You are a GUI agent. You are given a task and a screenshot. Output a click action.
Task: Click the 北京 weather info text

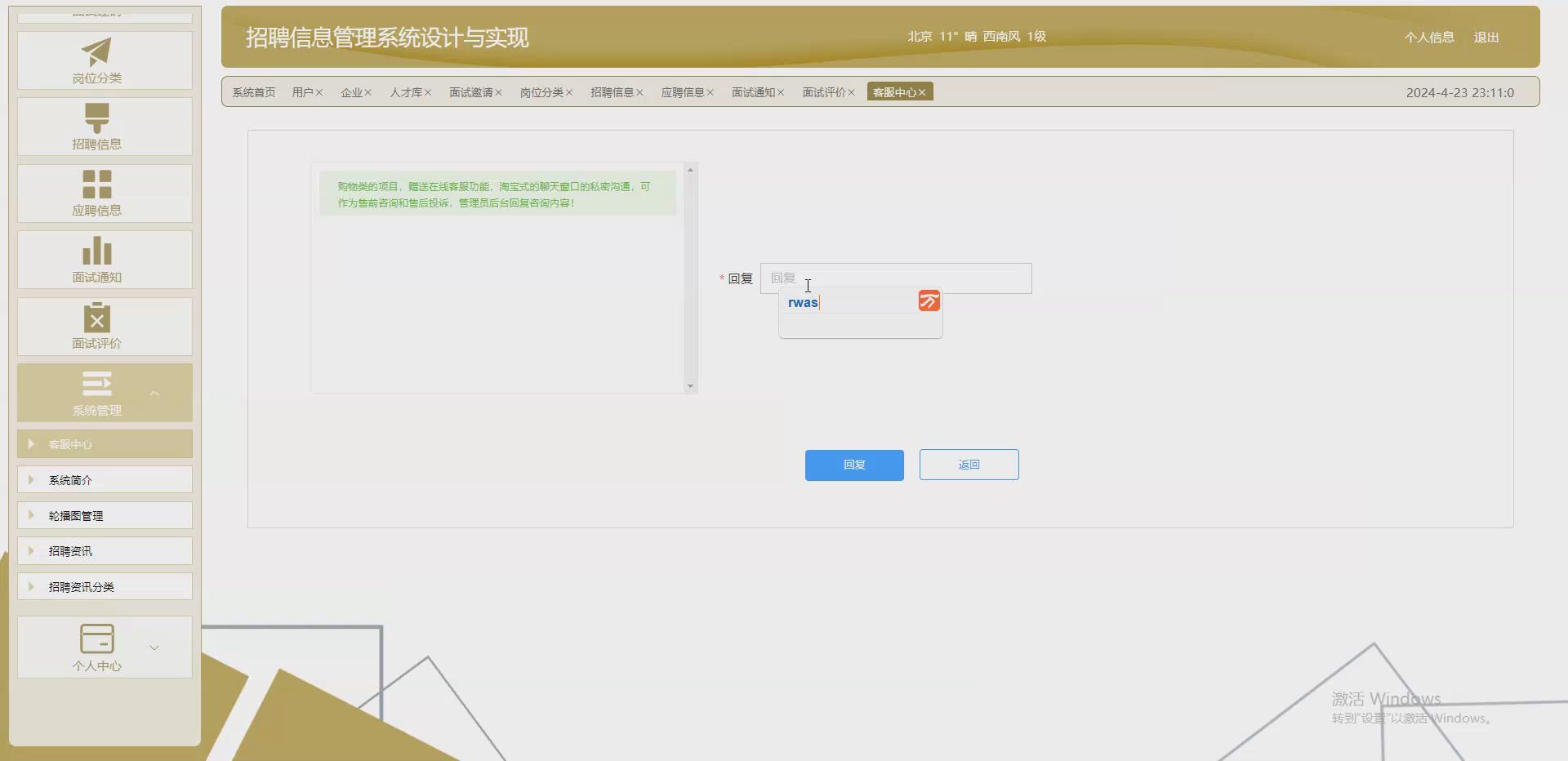coord(977,37)
